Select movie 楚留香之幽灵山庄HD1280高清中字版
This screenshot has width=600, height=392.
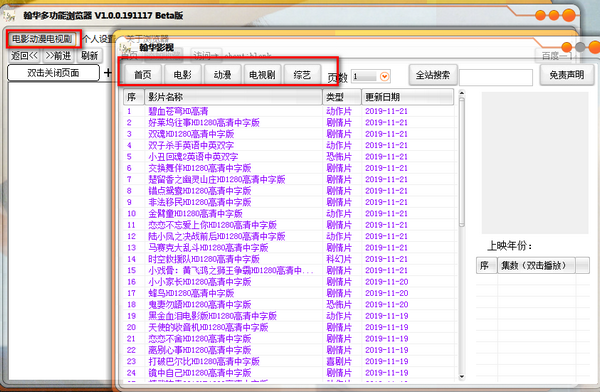[x=217, y=180]
